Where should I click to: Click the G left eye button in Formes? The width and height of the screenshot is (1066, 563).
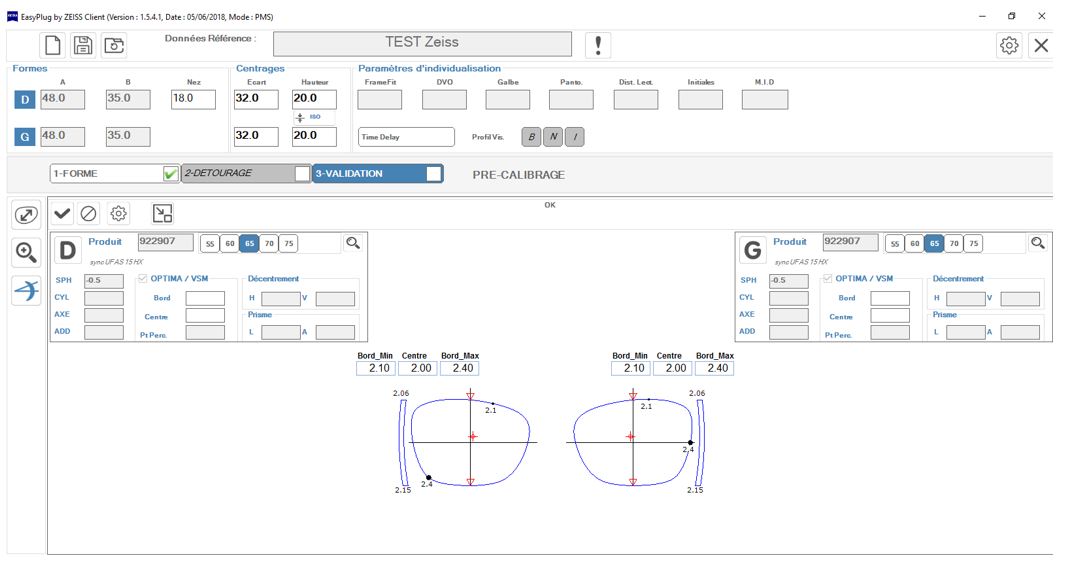coord(24,137)
